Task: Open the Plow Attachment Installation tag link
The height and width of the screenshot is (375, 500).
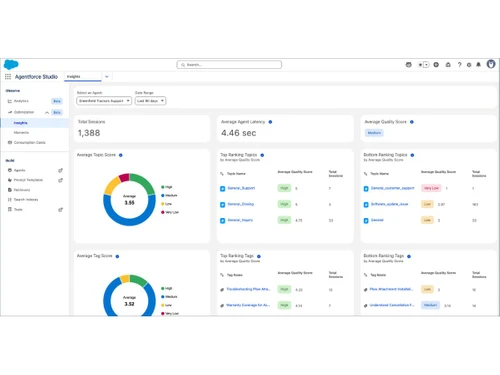Action: point(391,289)
